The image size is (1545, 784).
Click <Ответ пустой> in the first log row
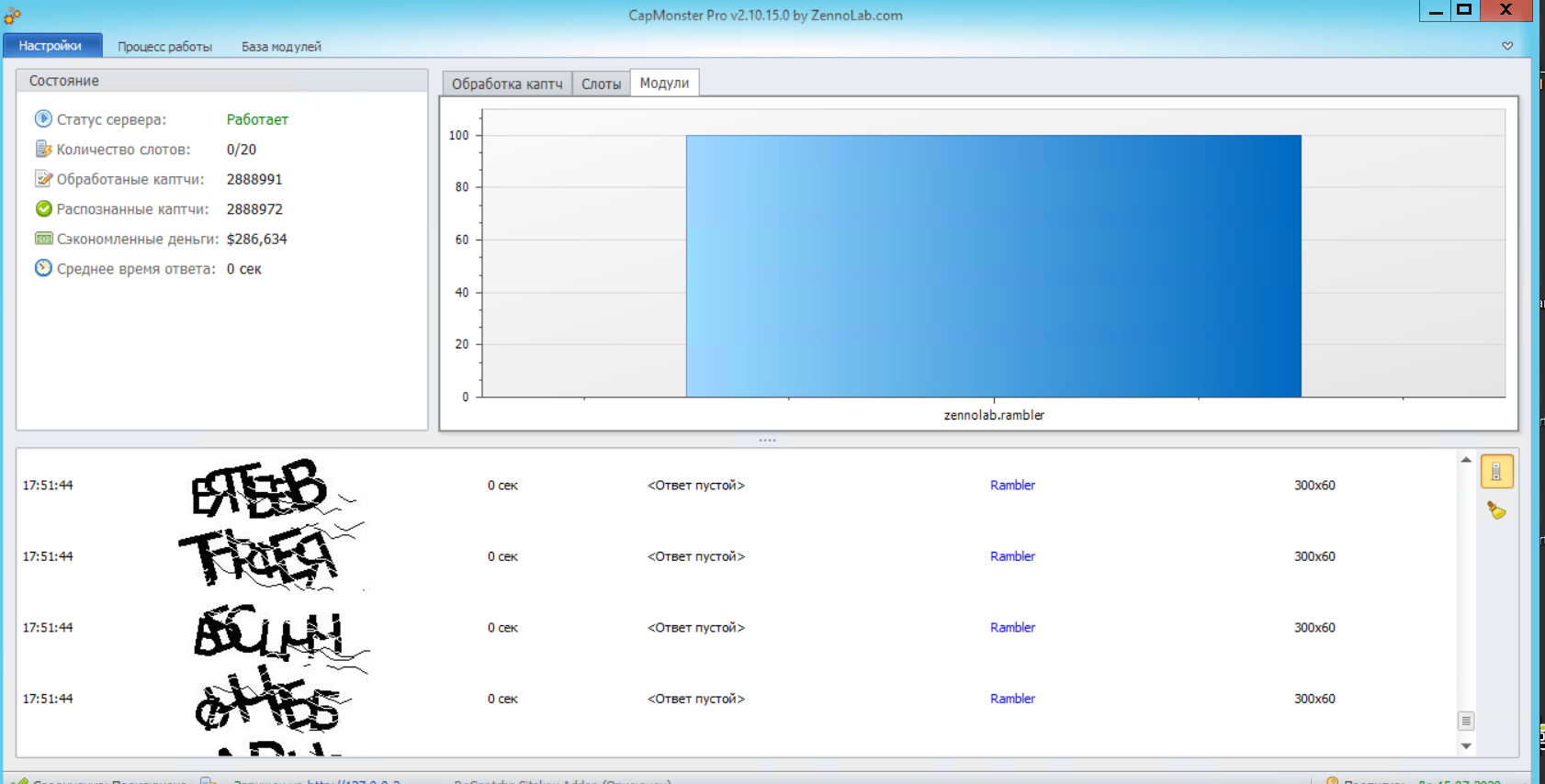pos(696,486)
